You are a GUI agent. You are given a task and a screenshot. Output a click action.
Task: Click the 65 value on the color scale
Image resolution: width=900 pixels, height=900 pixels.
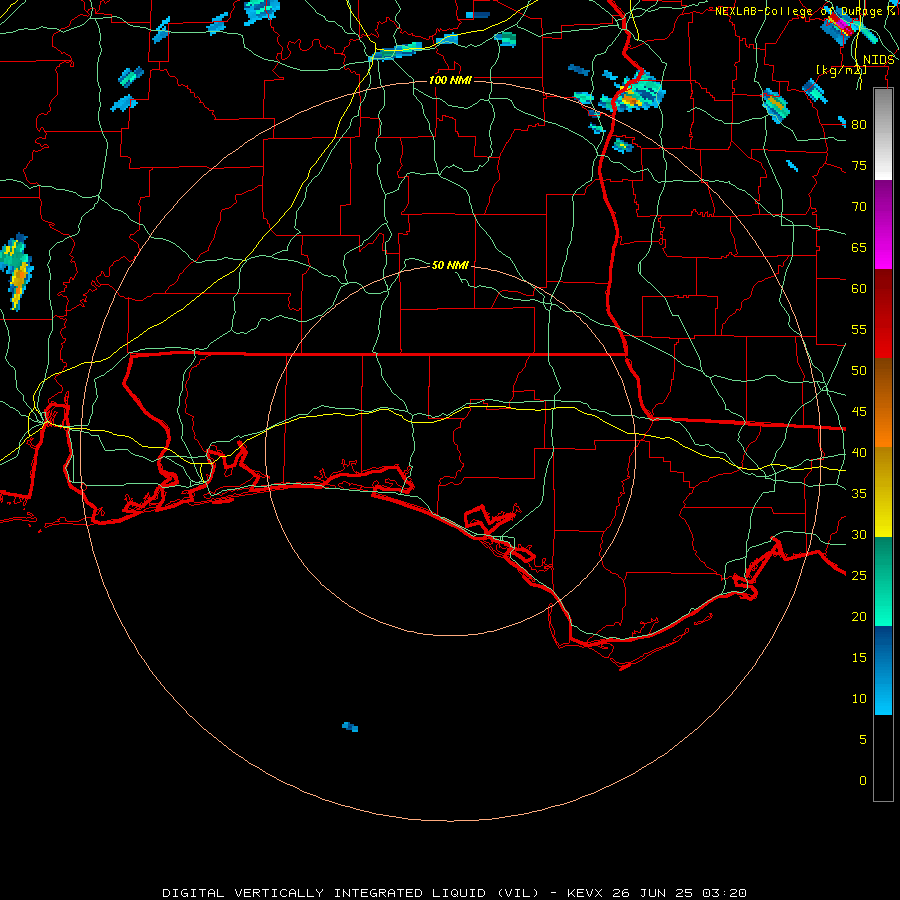(859, 247)
